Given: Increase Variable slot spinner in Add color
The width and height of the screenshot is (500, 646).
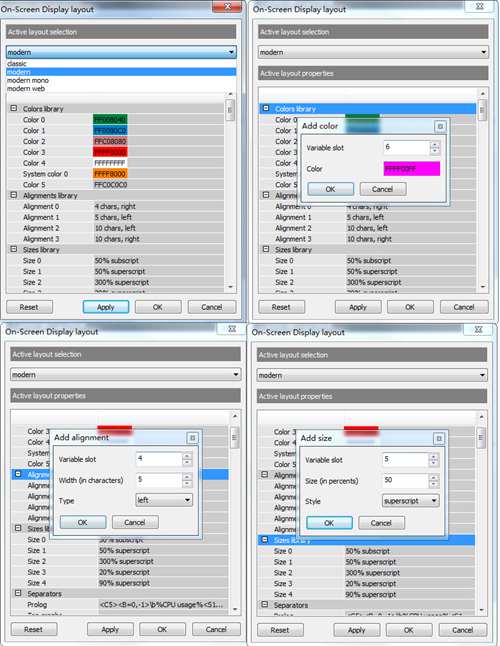Looking at the screenshot, I should click(435, 145).
